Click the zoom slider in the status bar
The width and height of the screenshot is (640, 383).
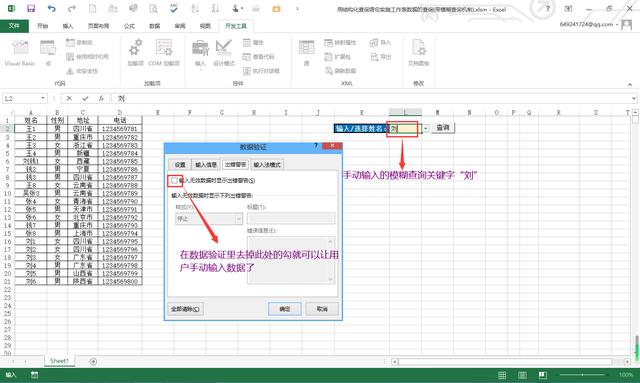pos(582,375)
